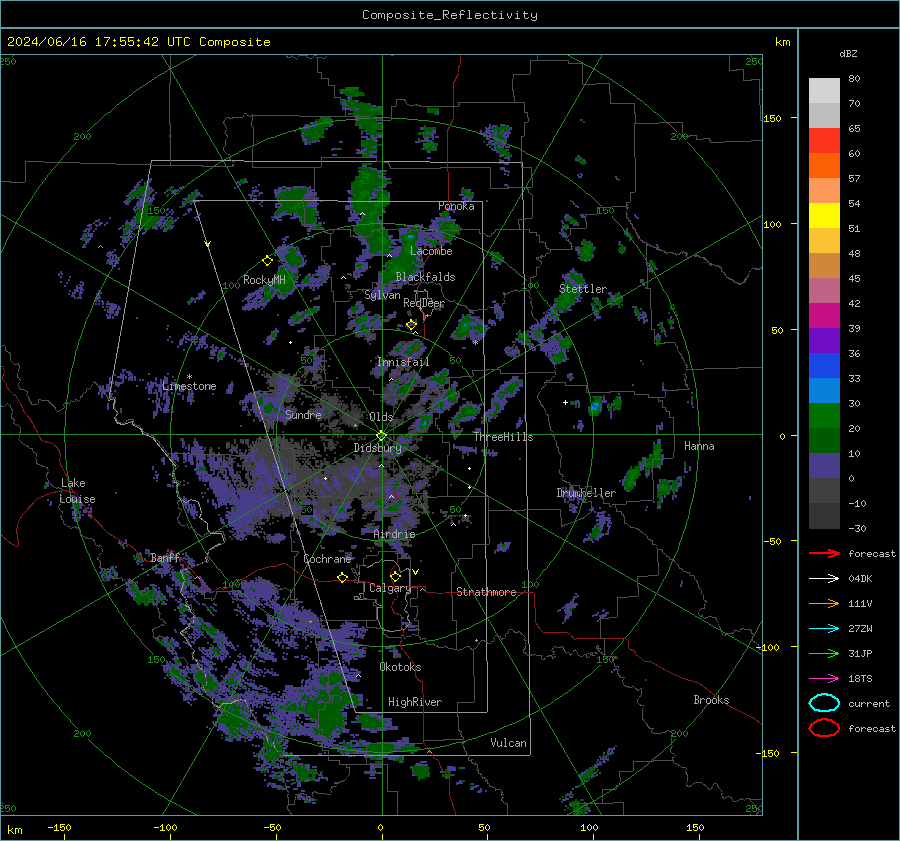Click the Lacombe map label
The image size is (900, 841).
[431, 251]
